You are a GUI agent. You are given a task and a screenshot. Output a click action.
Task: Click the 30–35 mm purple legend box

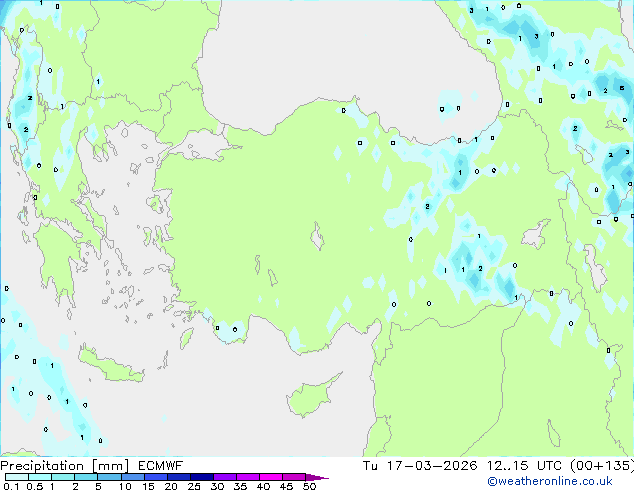tap(225, 477)
